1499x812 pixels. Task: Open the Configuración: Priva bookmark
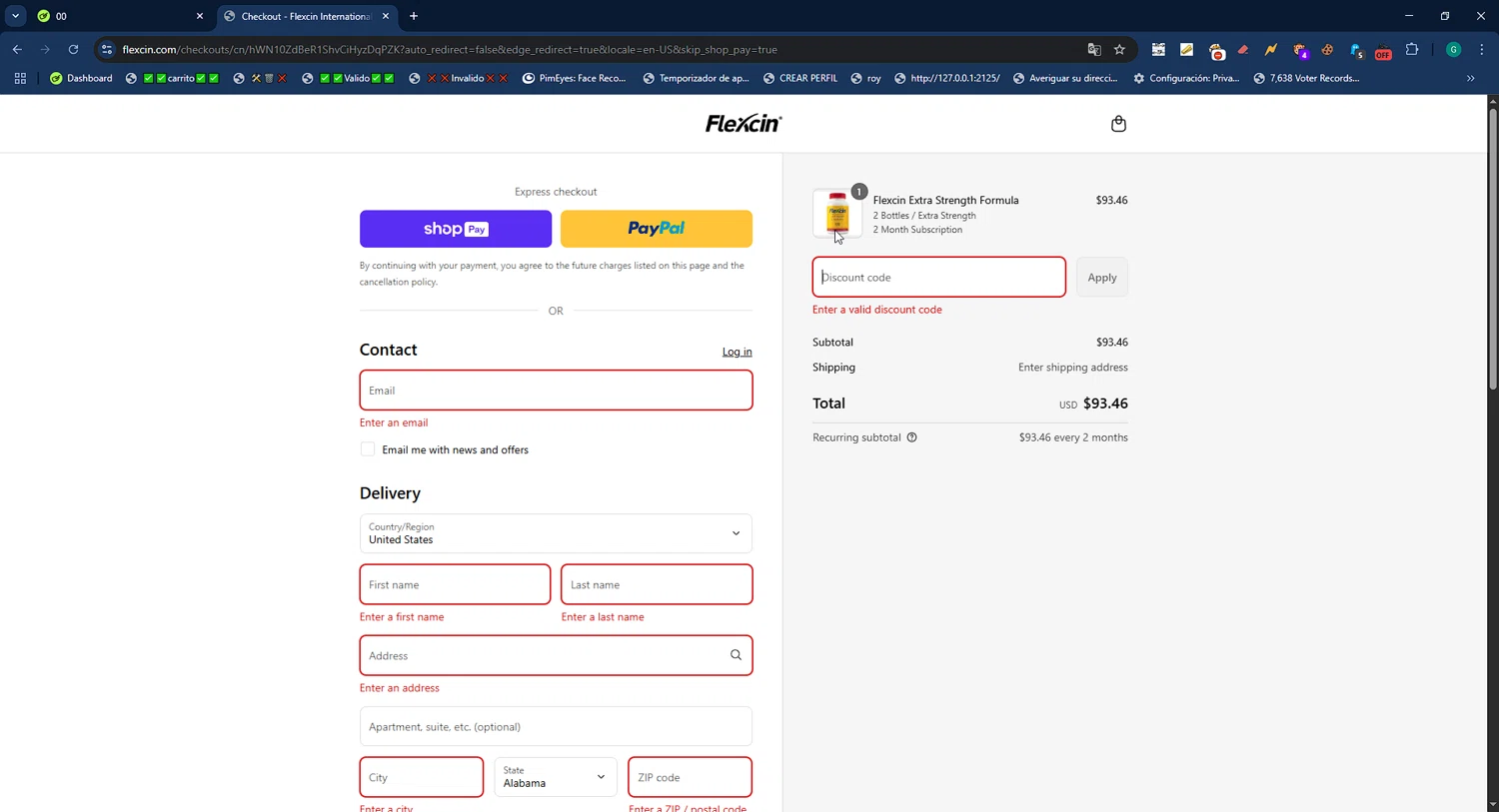pos(1186,78)
